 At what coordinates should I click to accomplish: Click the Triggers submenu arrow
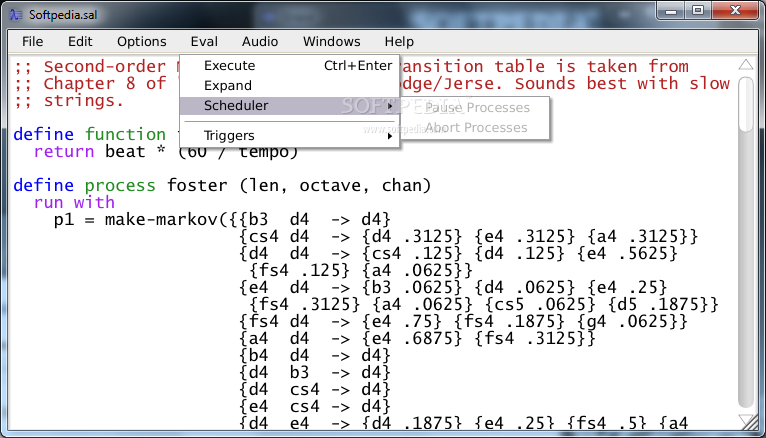[x=390, y=136]
